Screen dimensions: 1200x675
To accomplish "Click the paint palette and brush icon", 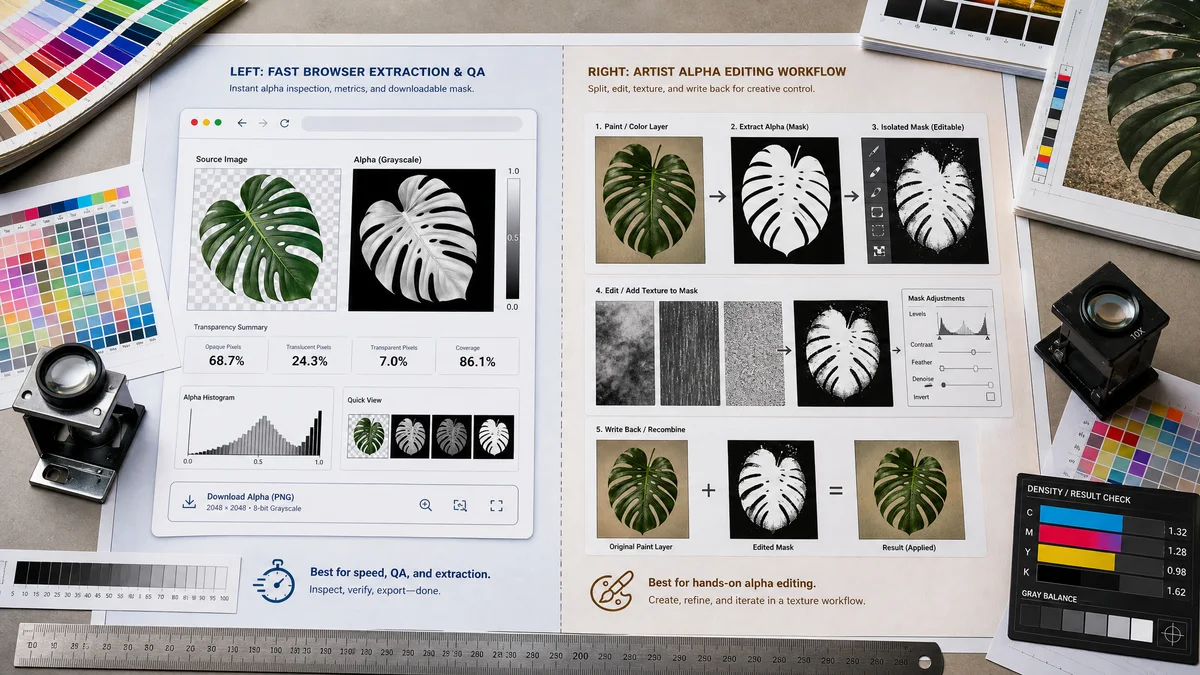I will 611,590.
